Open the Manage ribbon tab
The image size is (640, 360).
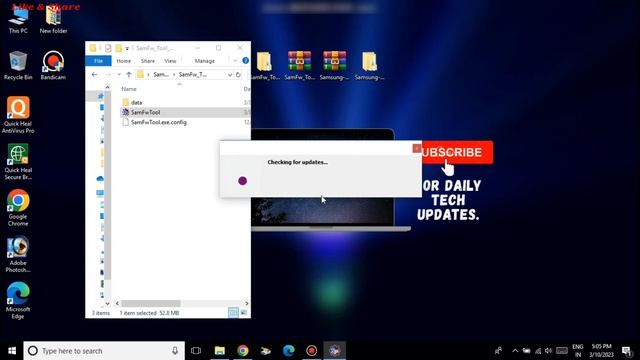(x=204, y=61)
